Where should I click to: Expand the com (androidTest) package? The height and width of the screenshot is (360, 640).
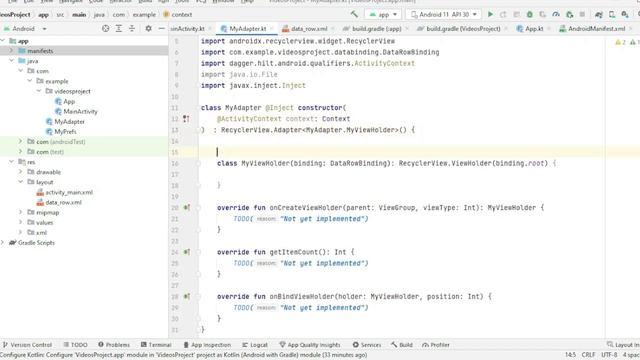point(20,142)
